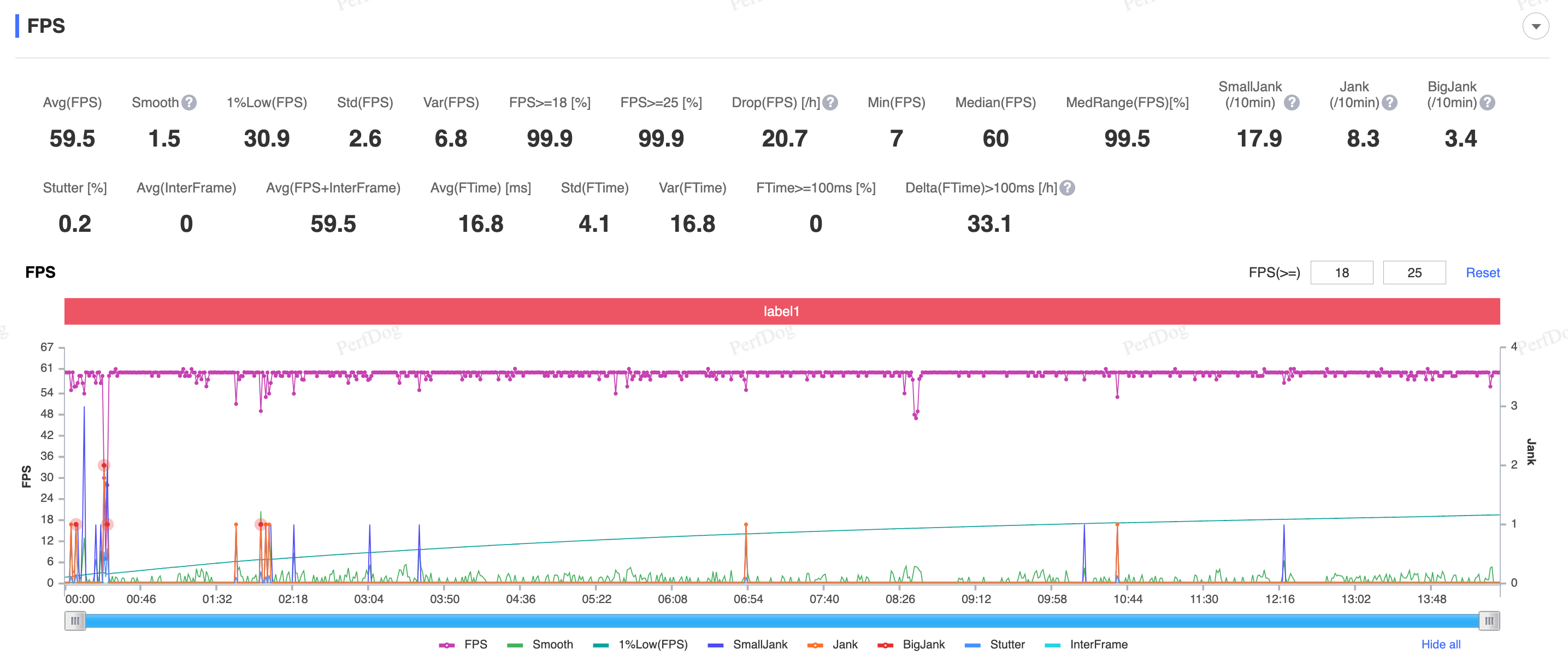The height and width of the screenshot is (655, 1568).
Task: Click BigJank (/10min) help icon
Action: (x=1487, y=102)
